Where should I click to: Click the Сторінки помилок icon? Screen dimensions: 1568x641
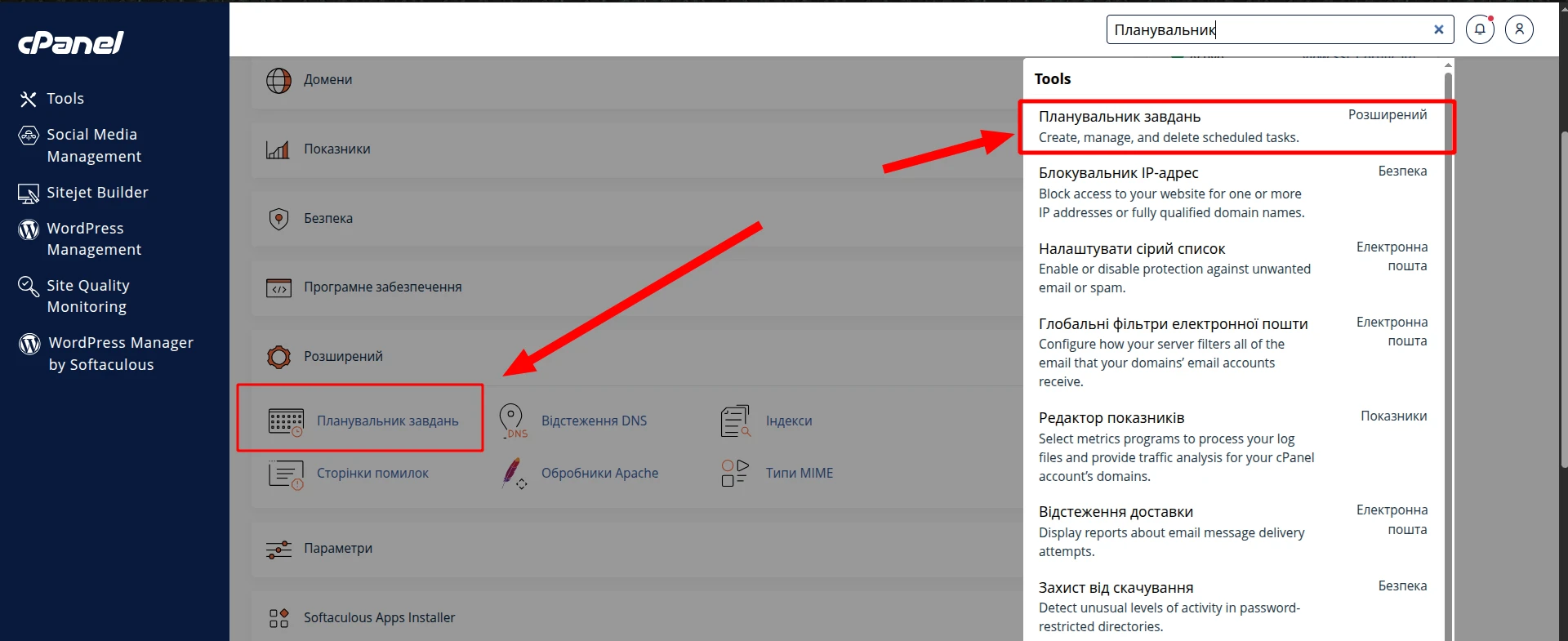click(286, 474)
